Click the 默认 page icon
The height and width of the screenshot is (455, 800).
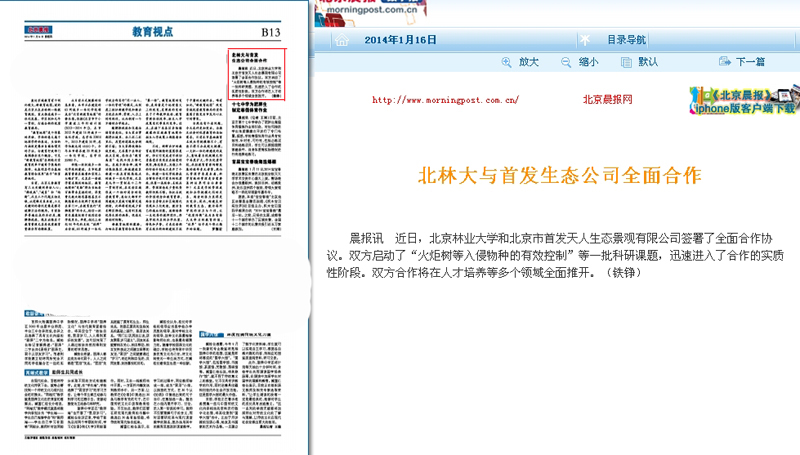point(626,62)
